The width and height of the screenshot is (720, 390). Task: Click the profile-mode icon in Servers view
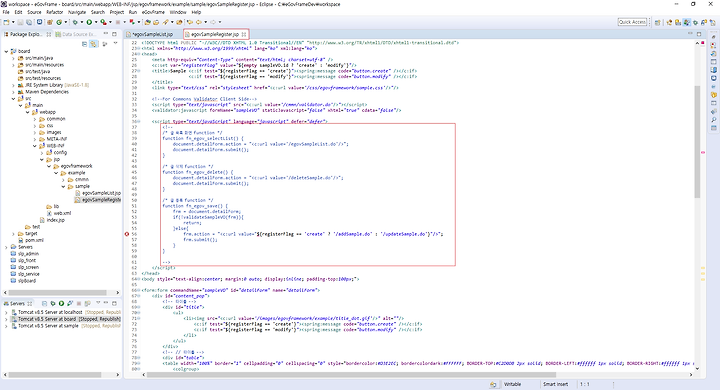pos(70,303)
